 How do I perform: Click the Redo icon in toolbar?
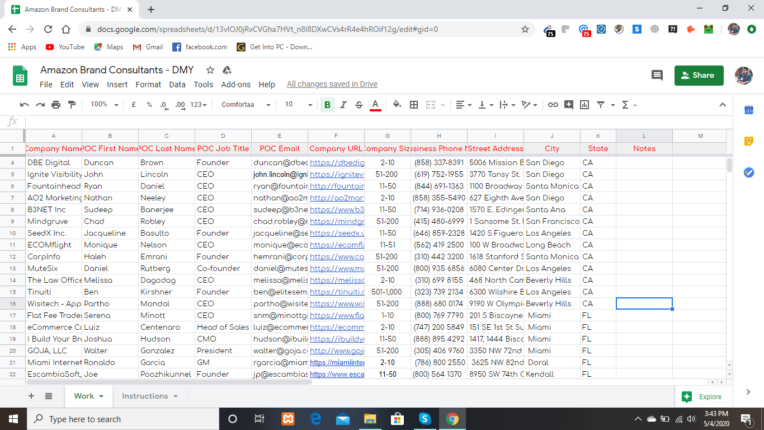pos(40,105)
